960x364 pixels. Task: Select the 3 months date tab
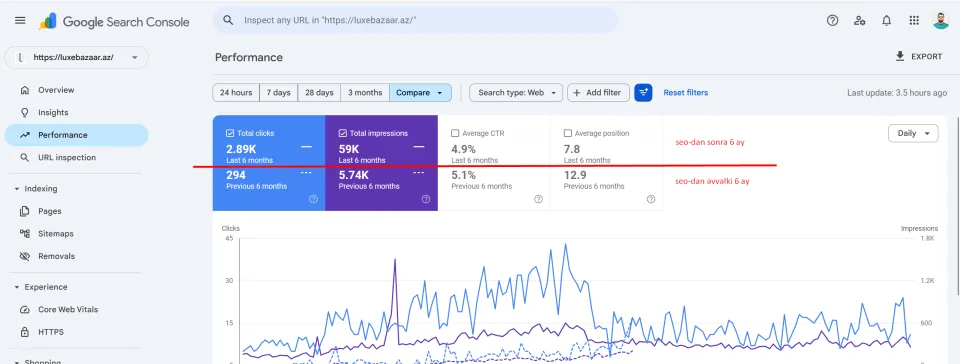pyautogui.click(x=365, y=92)
